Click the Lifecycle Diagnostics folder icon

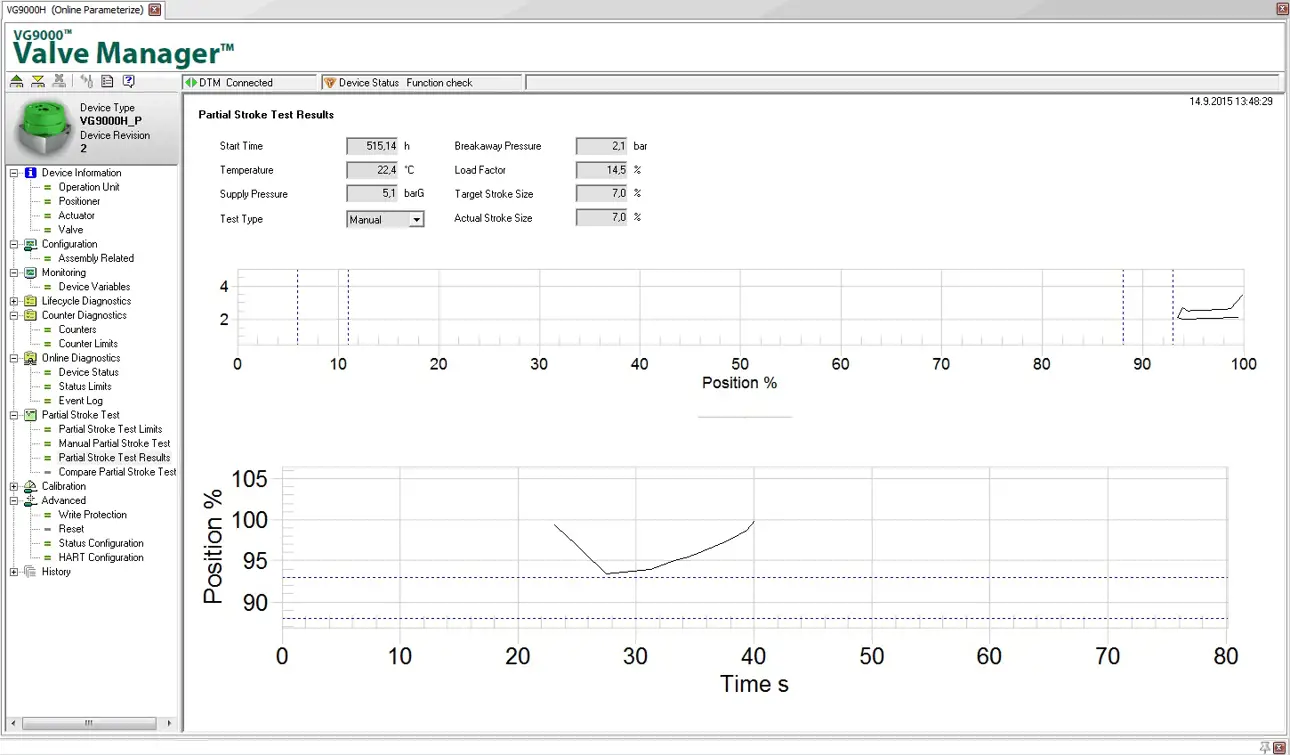[31, 301]
